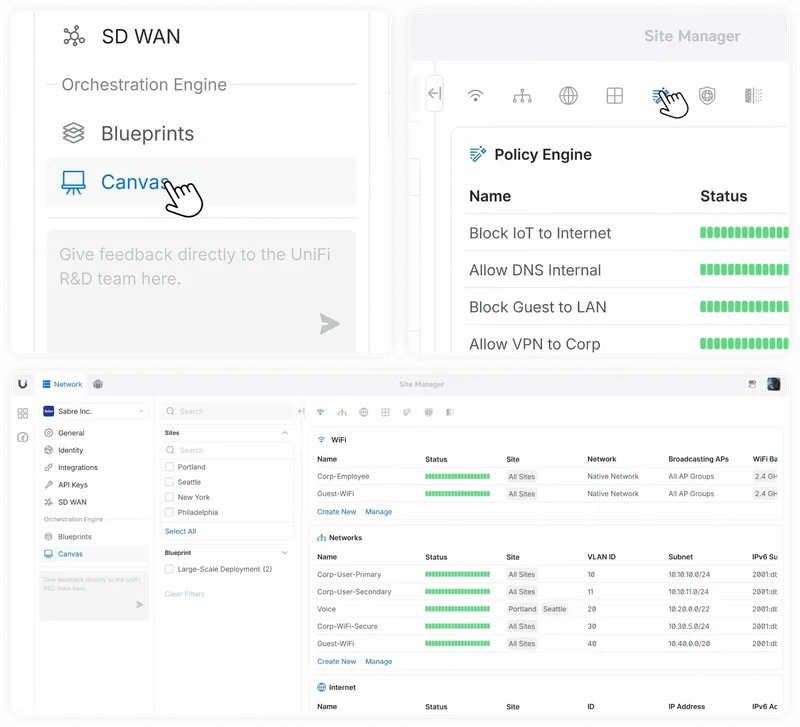Check the Large-Scale Deployment (2) checkbox
The width and height of the screenshot is (800, 727).
[x=169, y=569]
